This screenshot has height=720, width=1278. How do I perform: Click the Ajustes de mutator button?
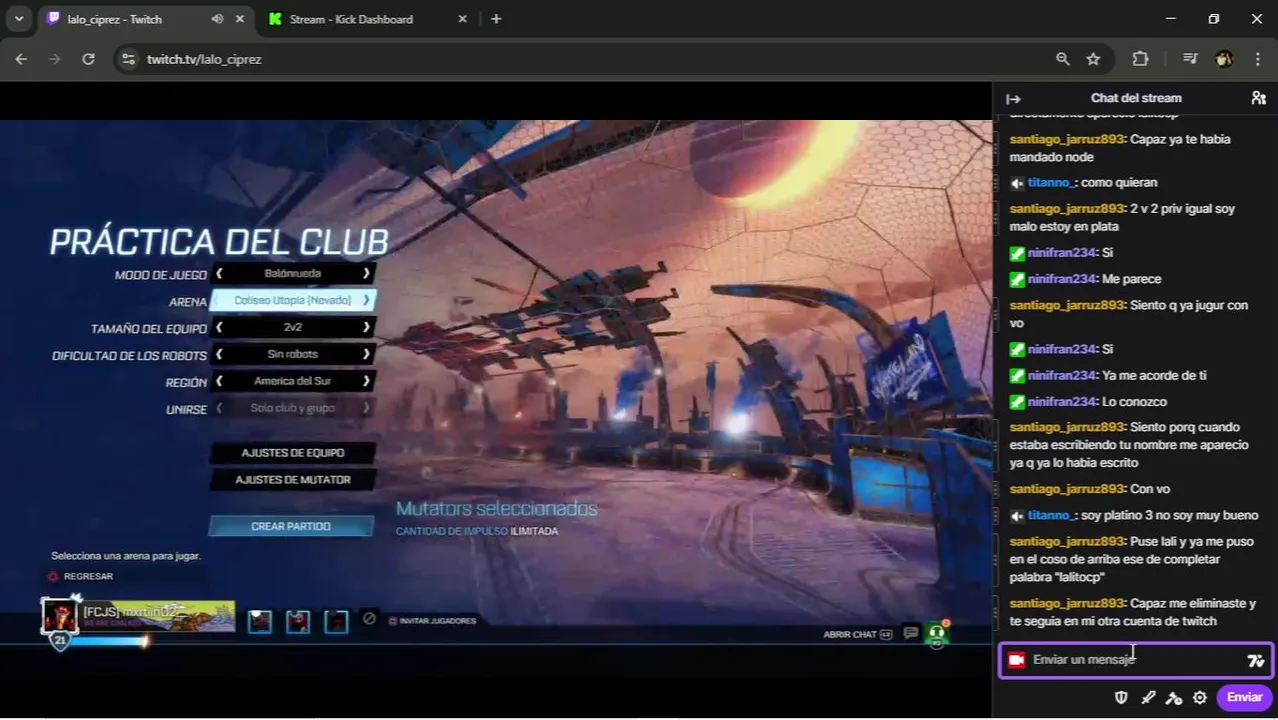tap(293, 480)
